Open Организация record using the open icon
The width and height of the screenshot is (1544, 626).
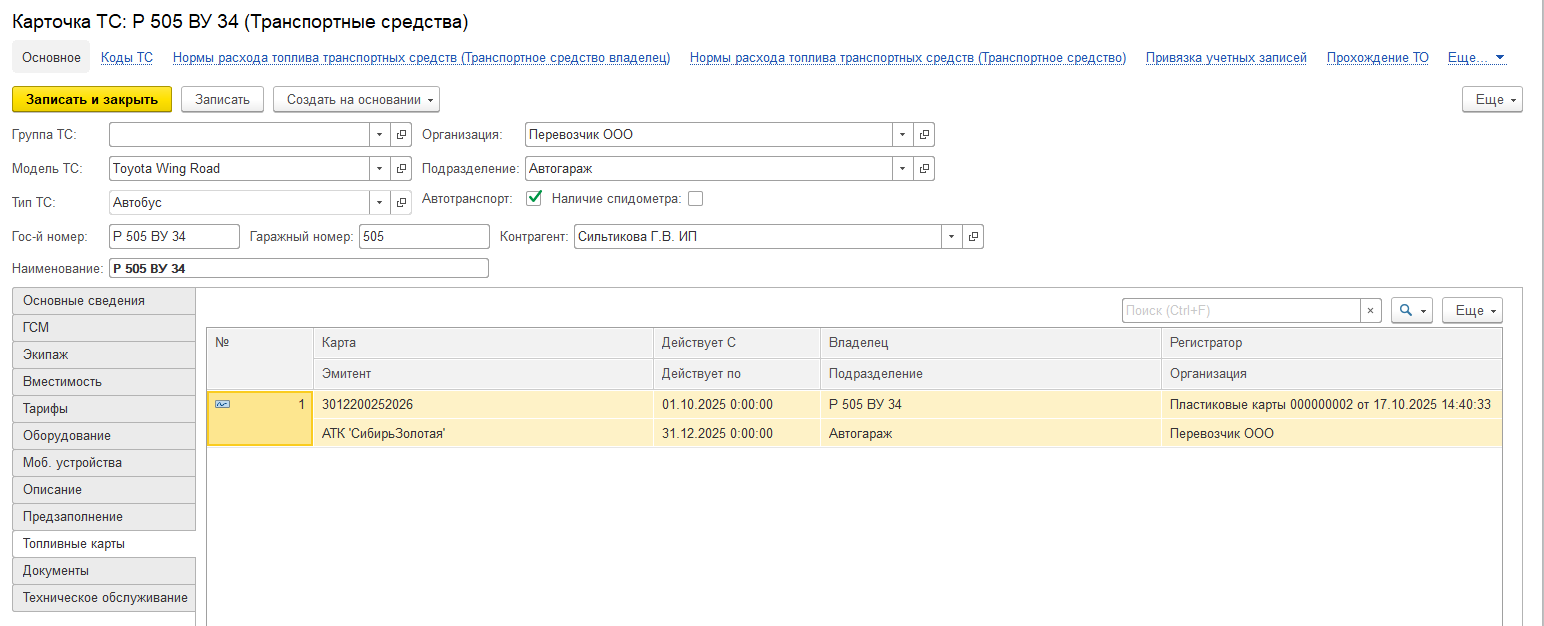[x=924, y=135]
